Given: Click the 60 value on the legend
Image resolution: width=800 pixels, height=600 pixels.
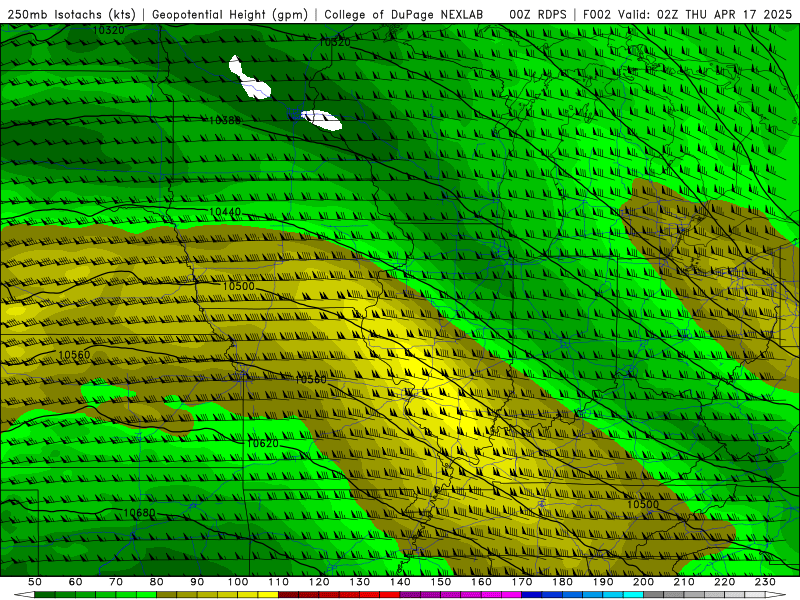Looking at the screenshot, I should point(75,582).
